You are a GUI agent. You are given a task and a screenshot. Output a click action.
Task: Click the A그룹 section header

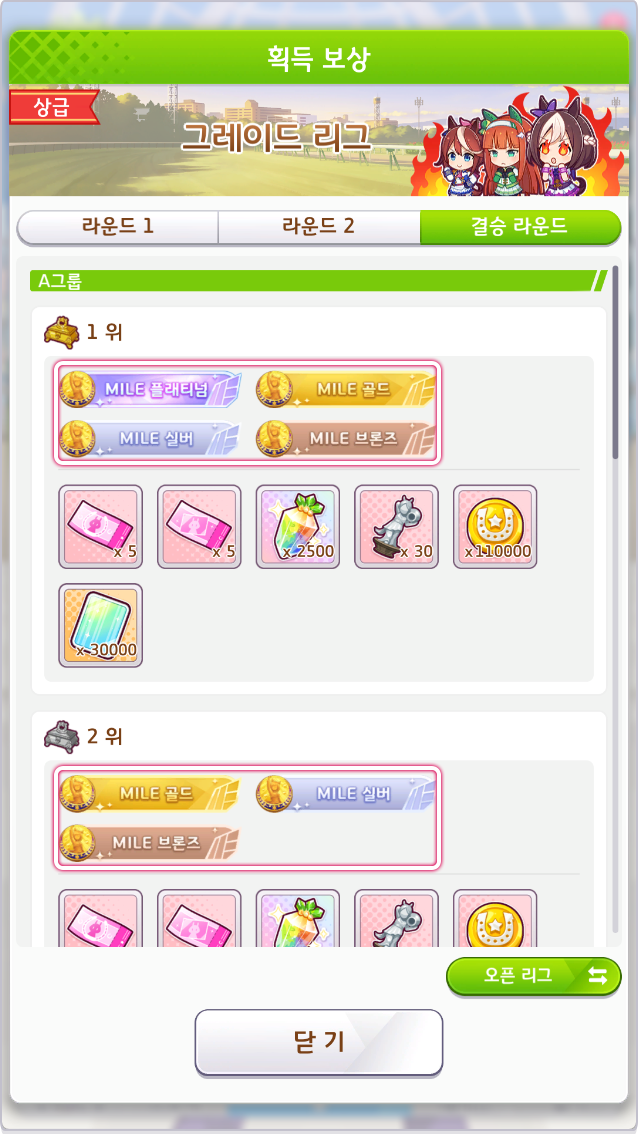pyautogui.click(x=318, y=281)
